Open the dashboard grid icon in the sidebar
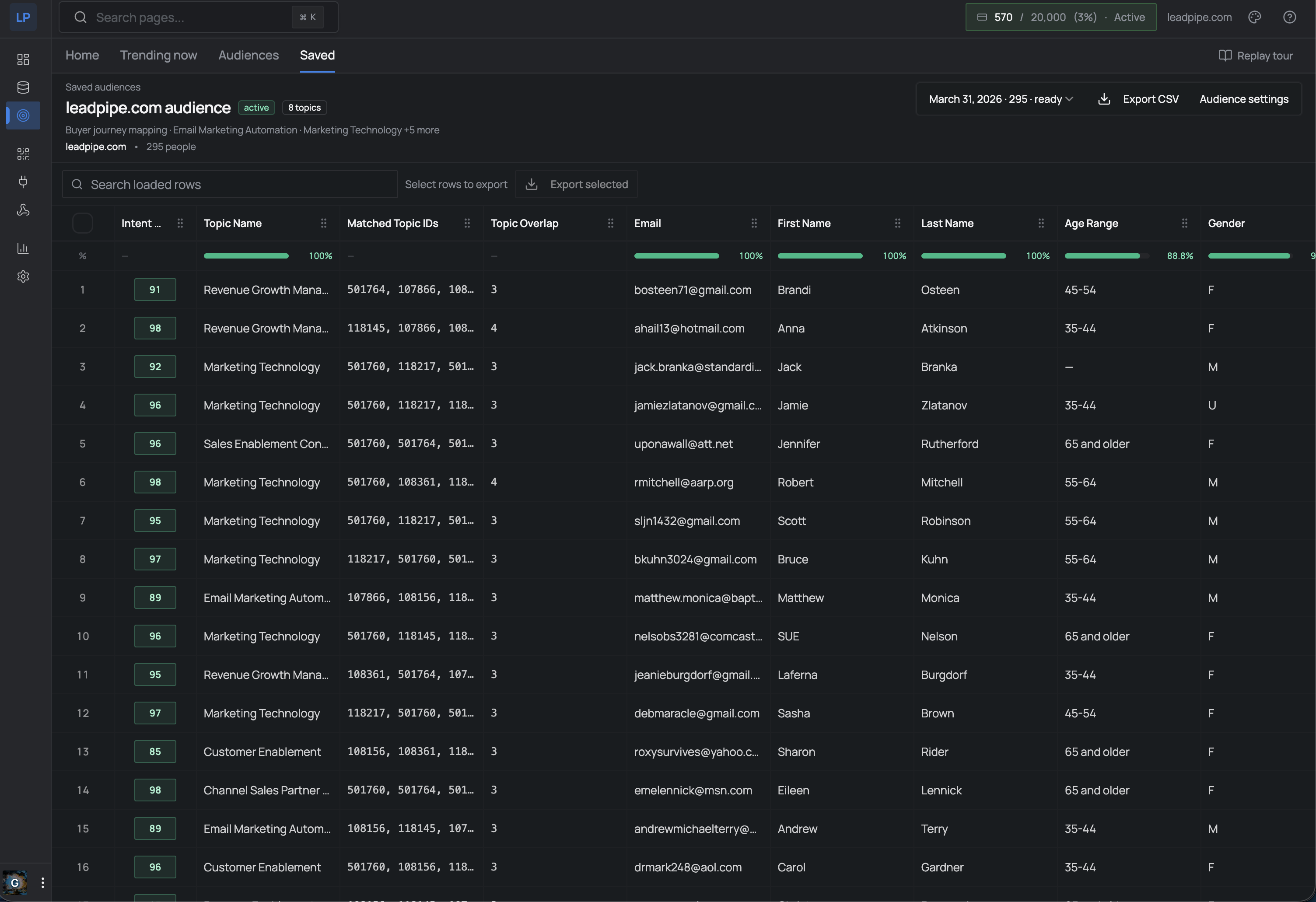 point(23,59)
